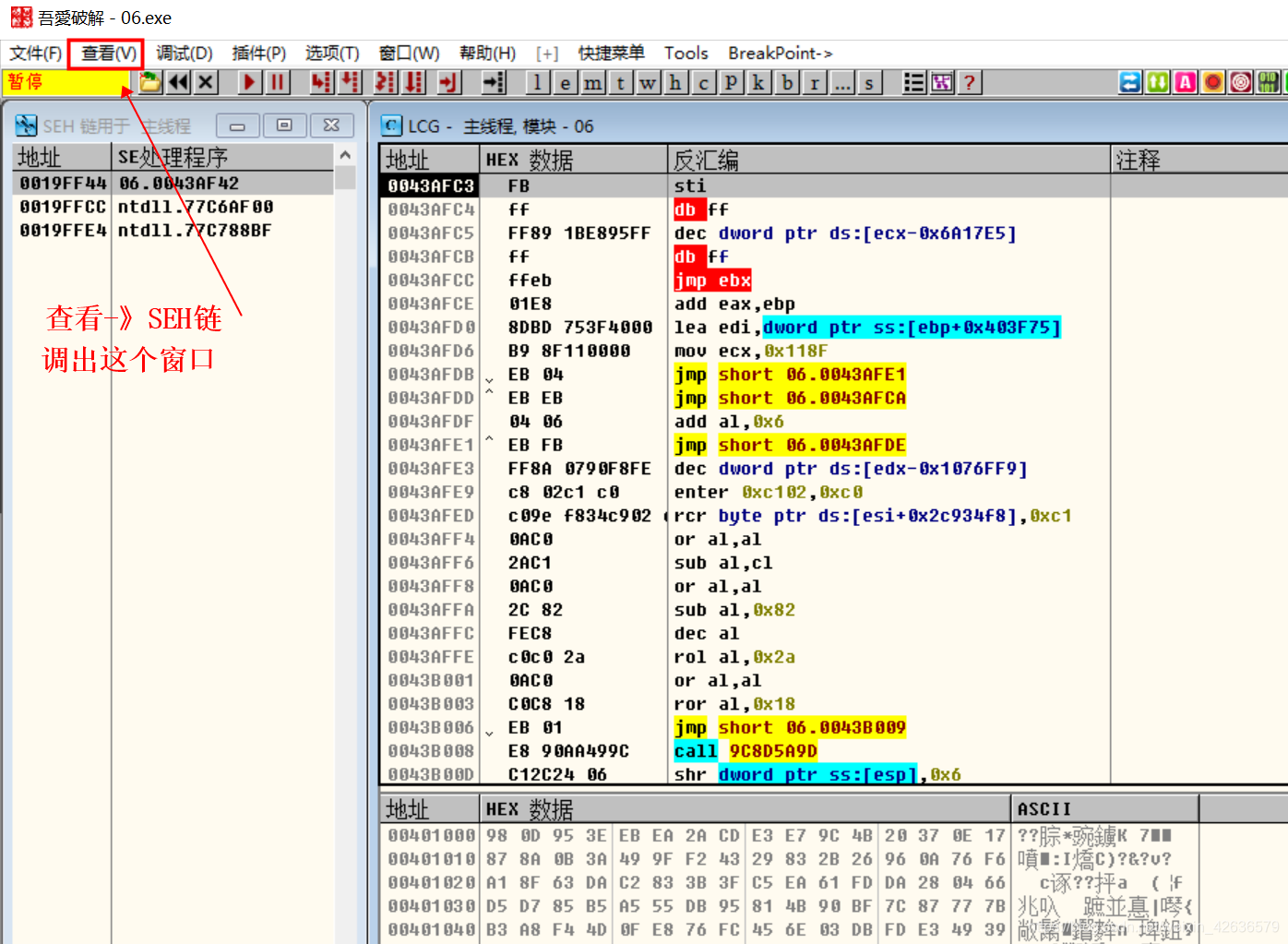Screen dimensions: 1288x944
Task: Open Breakpoints window with the b button
Action: (786, 83)
